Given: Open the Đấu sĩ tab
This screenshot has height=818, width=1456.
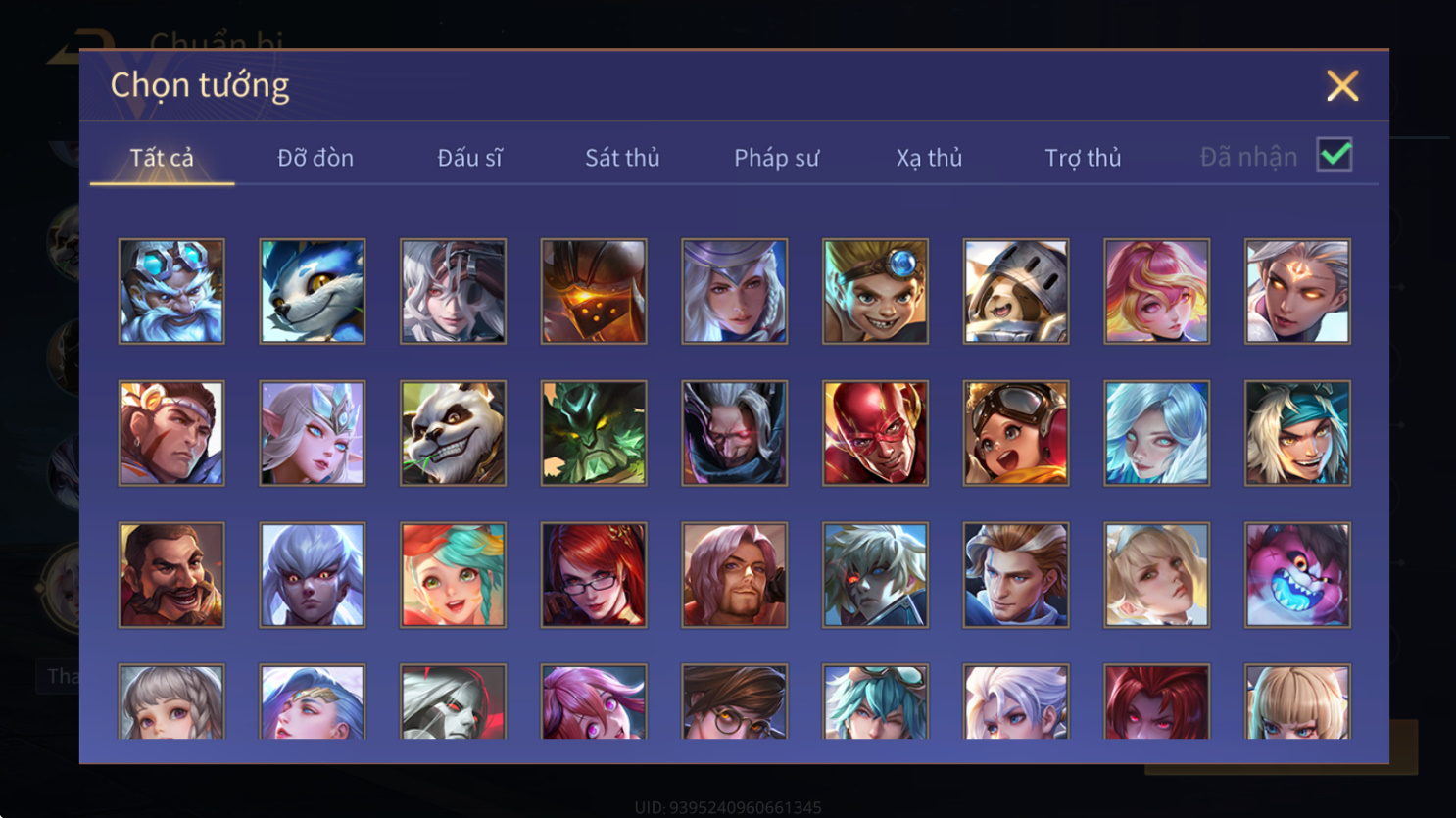Looking at the screenshot, I should click(469, 158).
